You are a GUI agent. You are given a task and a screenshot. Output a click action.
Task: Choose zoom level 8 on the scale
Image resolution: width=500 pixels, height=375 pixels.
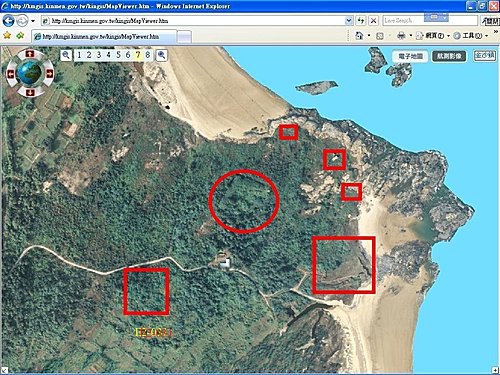(x=148, y=55)
